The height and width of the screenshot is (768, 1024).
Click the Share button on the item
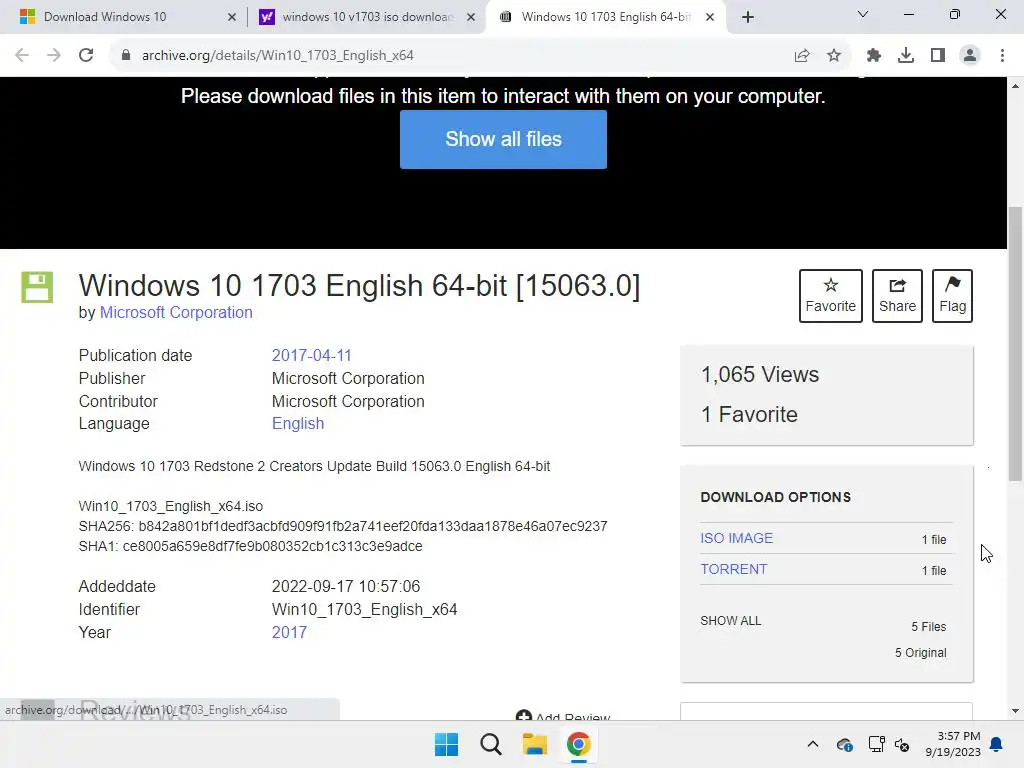(x=897, y=296)
